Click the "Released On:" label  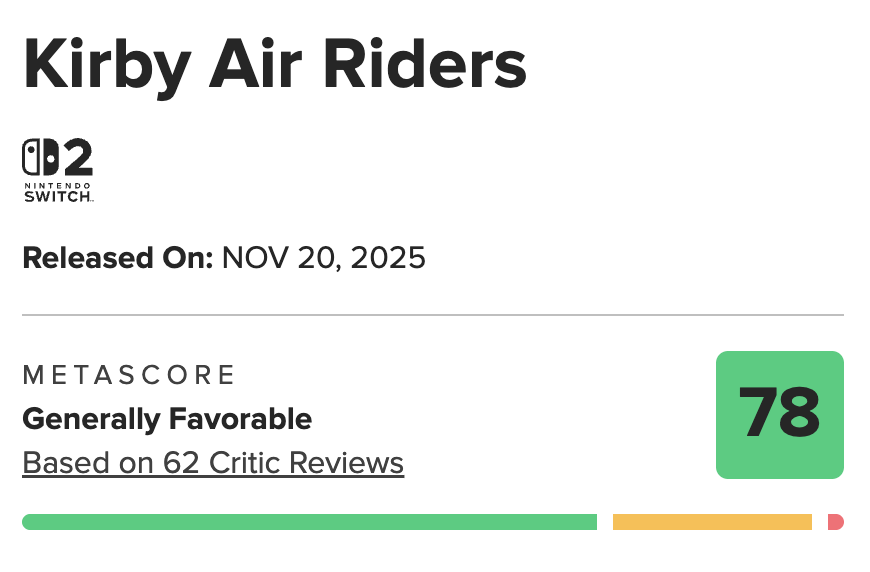click(118, 258)
